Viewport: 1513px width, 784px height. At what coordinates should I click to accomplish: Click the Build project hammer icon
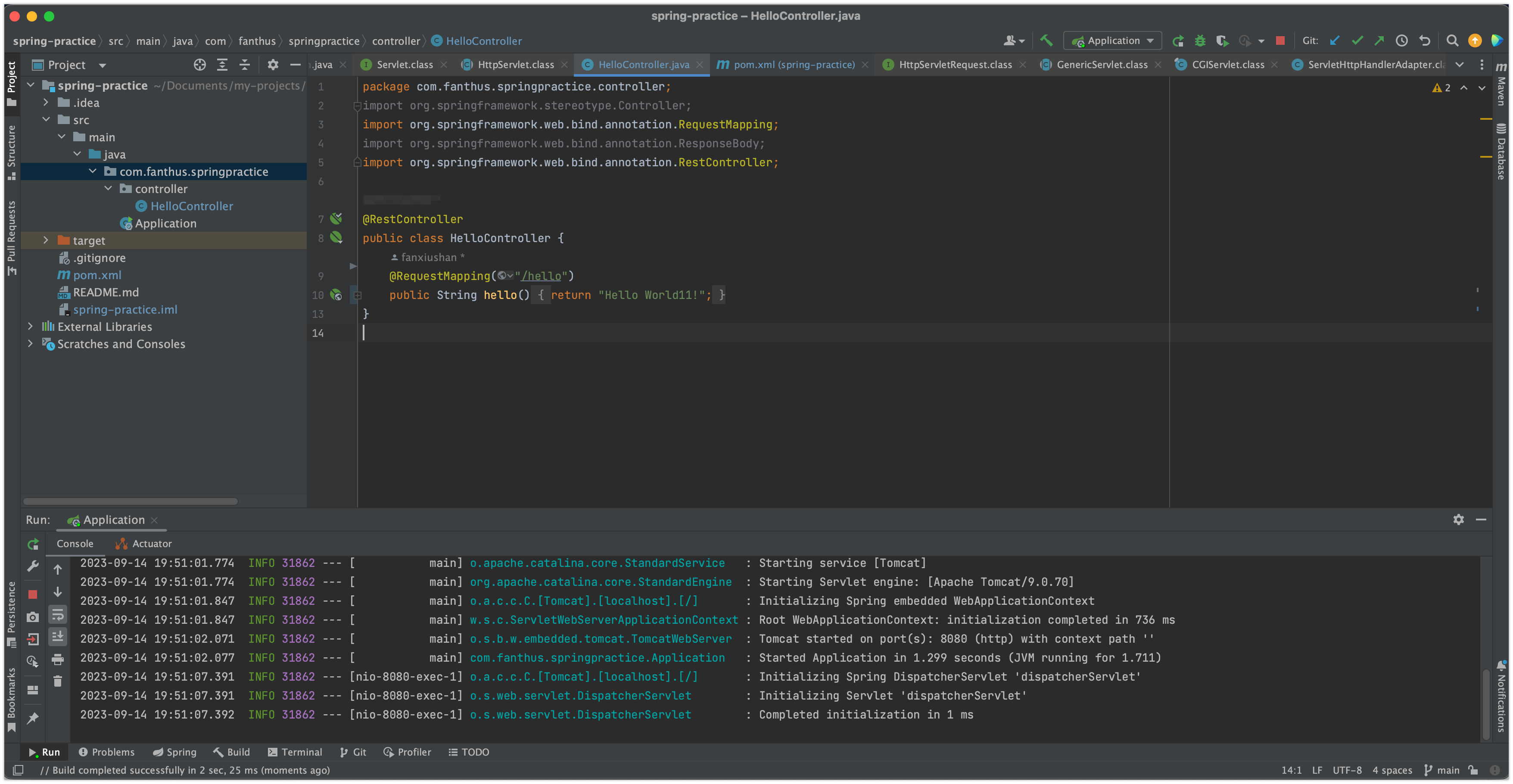(x=1046, y=40)
